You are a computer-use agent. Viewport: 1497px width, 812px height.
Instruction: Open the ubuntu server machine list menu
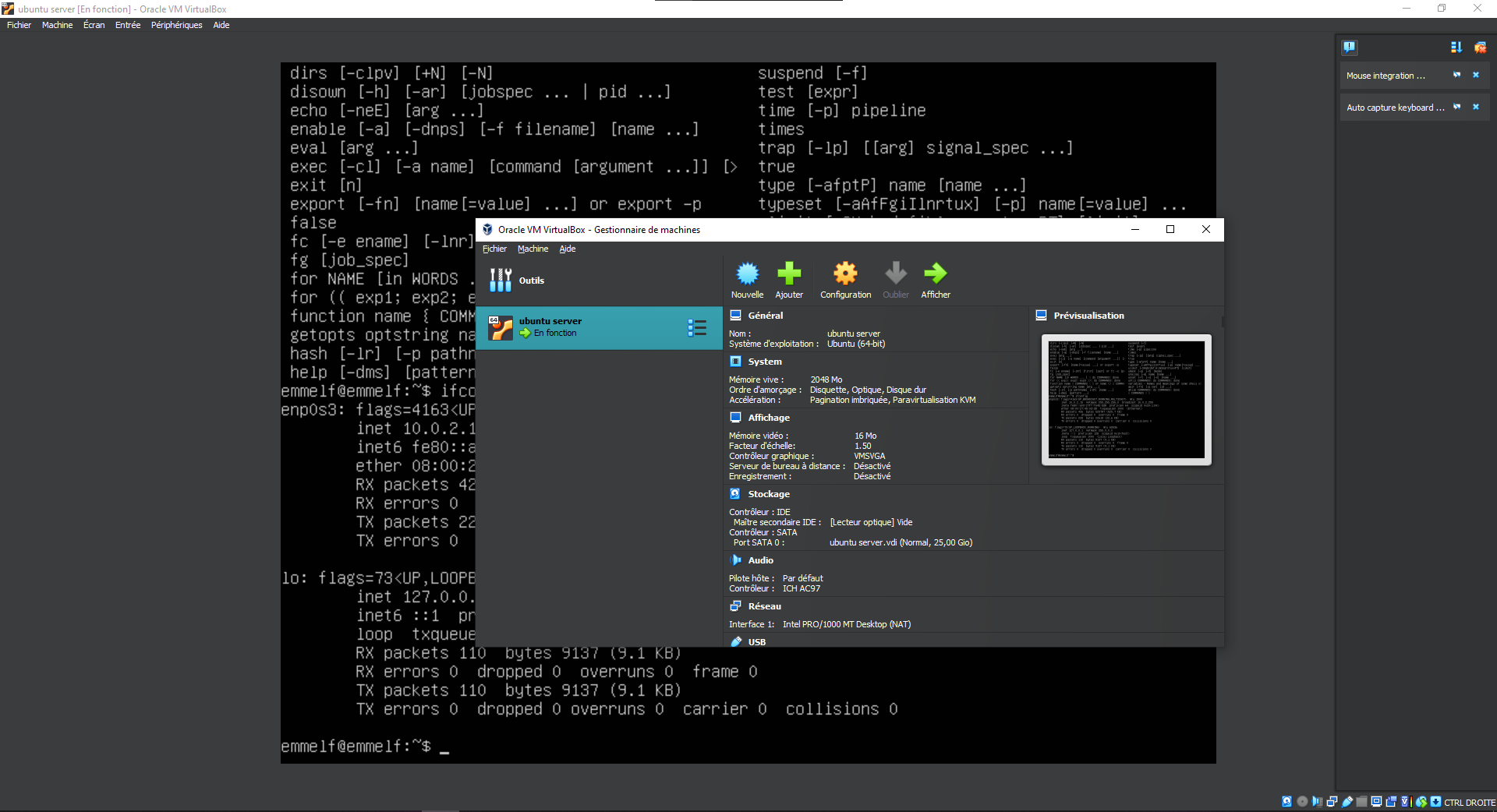[697, 328]
